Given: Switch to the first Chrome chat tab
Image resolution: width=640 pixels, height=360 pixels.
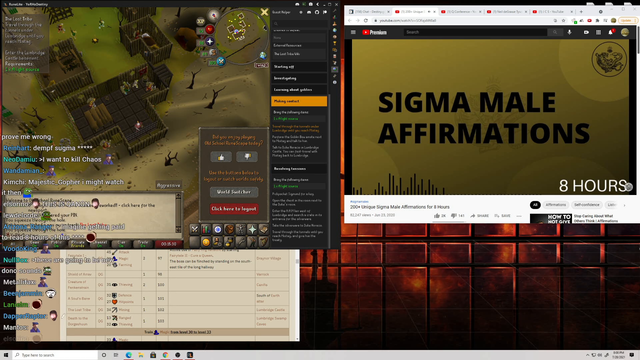Looking at the screenshot, I should pos(369,11).
